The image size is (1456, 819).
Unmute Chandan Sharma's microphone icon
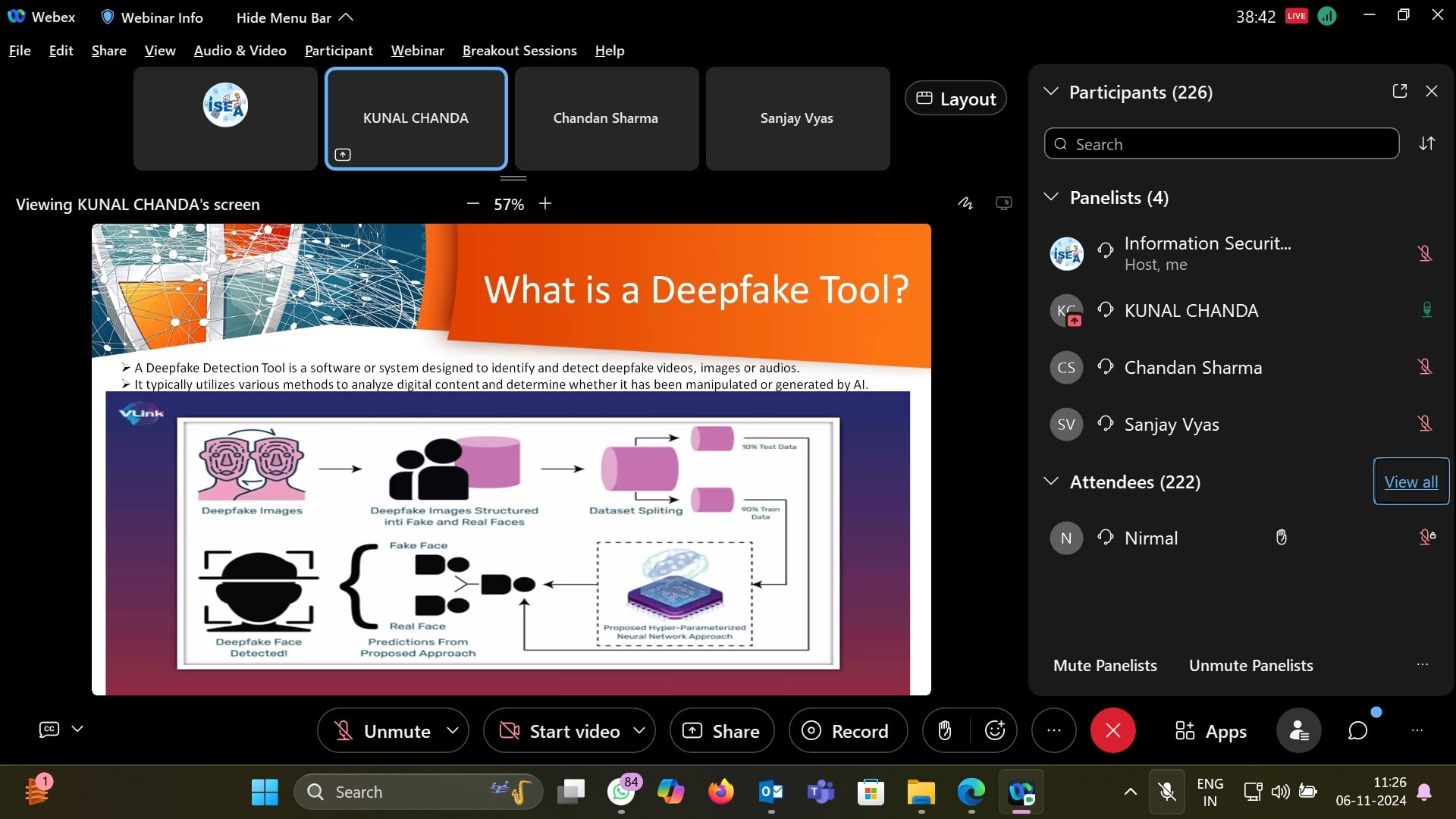point(1425,367)
